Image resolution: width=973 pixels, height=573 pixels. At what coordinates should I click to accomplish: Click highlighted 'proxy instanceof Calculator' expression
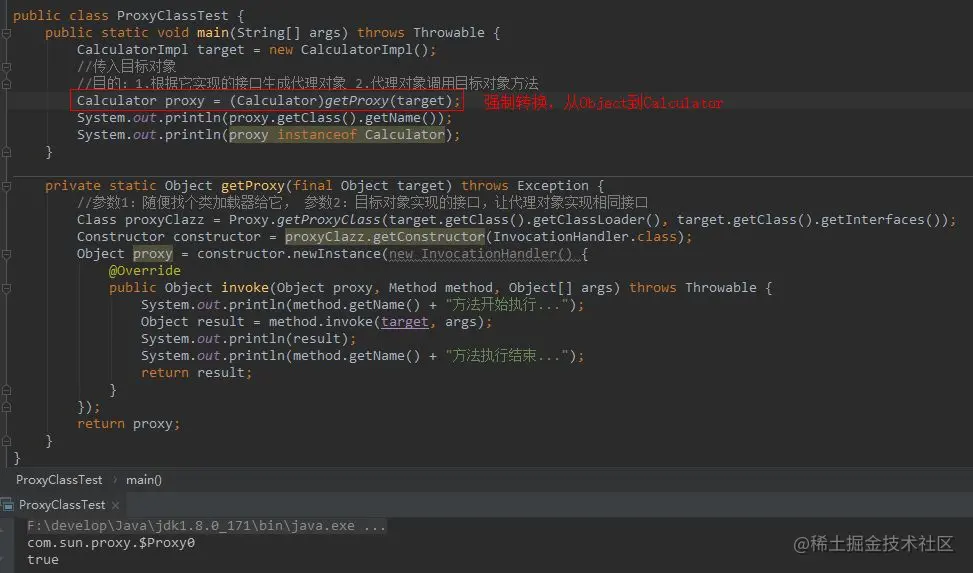point(337,135)
